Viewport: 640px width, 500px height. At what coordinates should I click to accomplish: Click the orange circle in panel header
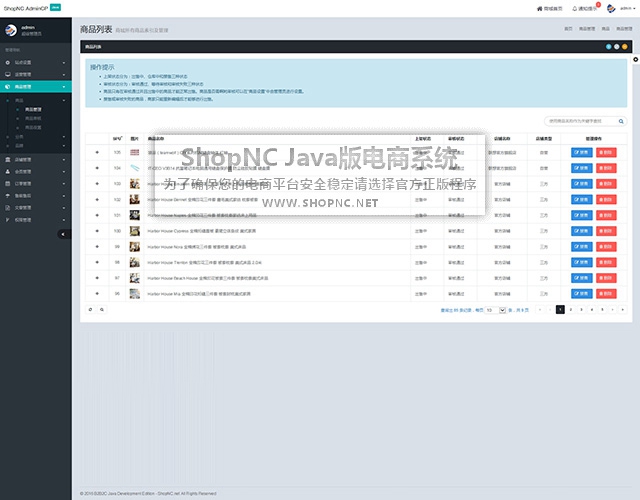coord(624,47)
